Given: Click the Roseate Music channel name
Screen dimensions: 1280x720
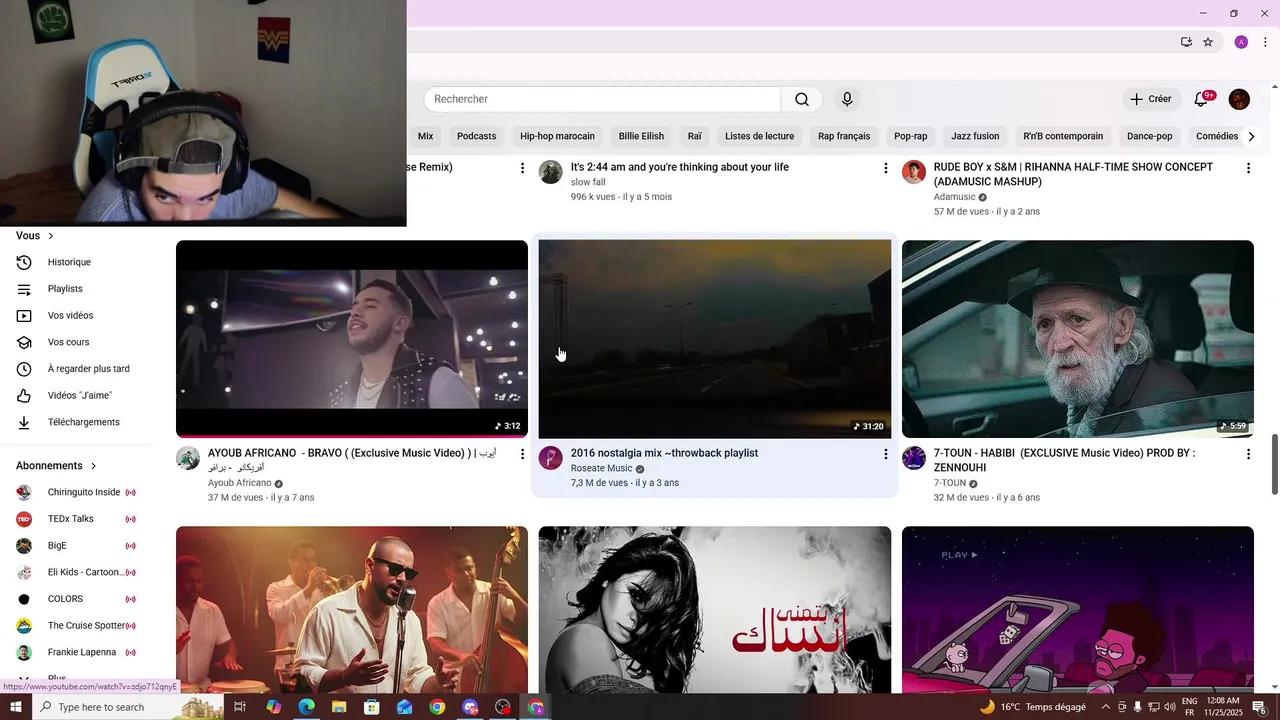Looking at the screenshot, I should (x=601, y=468).
